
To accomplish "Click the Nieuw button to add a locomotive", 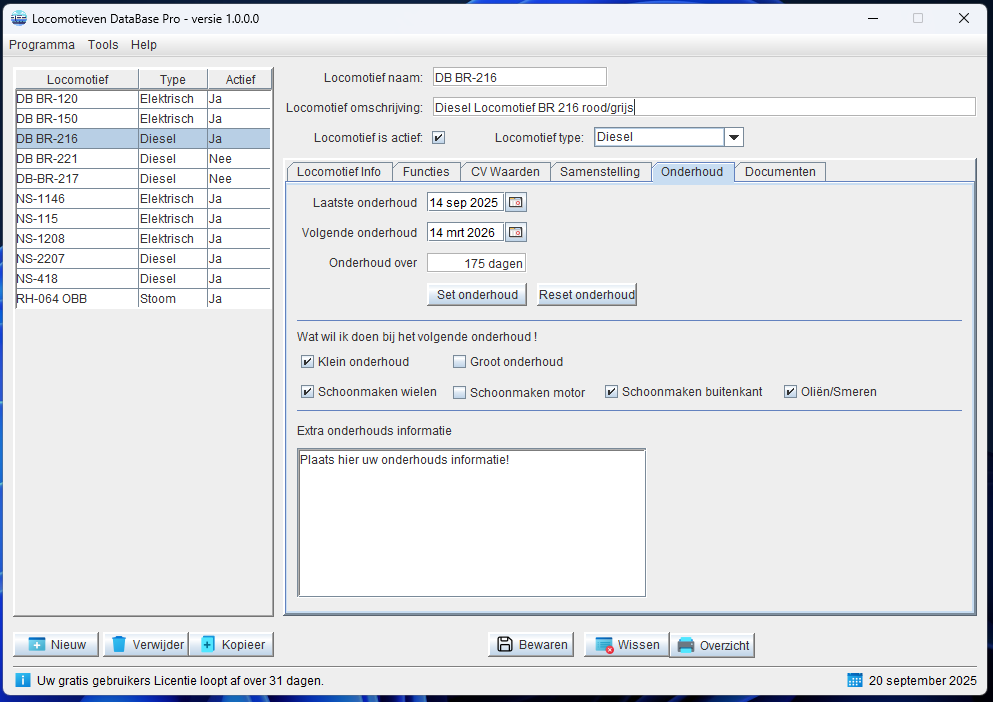I will [57, 645].
